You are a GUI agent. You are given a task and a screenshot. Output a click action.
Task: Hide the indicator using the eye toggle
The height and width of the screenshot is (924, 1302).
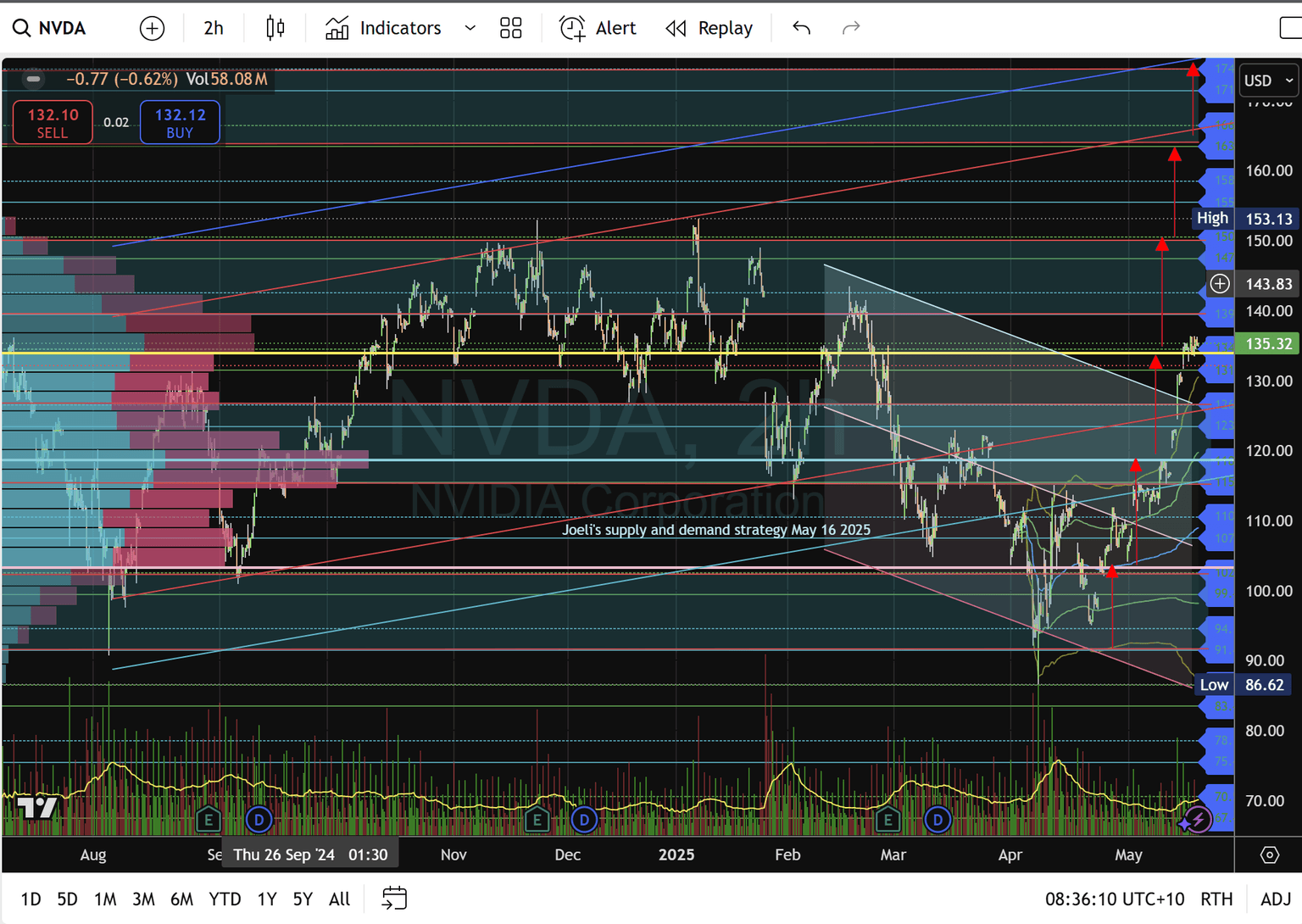click(33, 79)
